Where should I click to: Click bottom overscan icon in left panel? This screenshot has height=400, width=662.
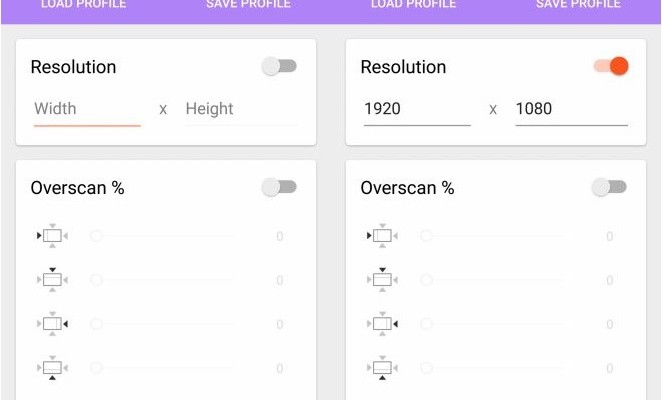coord(52,368)
